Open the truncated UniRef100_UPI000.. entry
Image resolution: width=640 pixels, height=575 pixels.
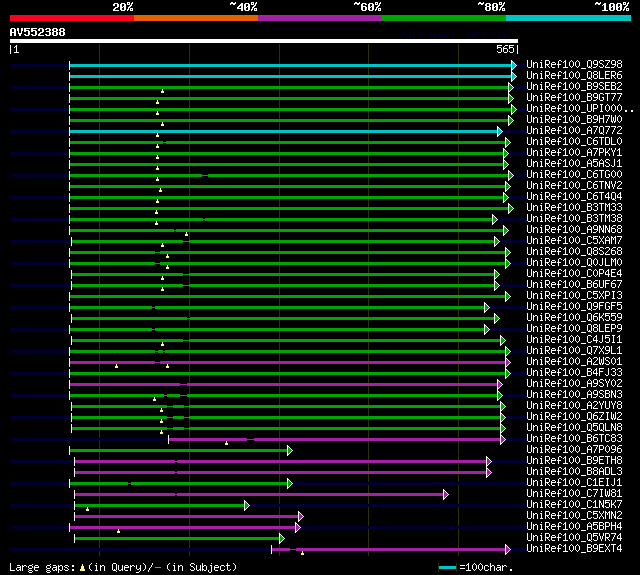[x=580, y=109]
